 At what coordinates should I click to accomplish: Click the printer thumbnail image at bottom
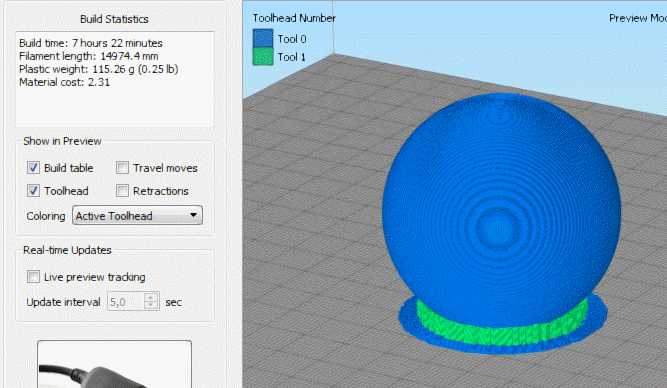[x=114, y=365]
